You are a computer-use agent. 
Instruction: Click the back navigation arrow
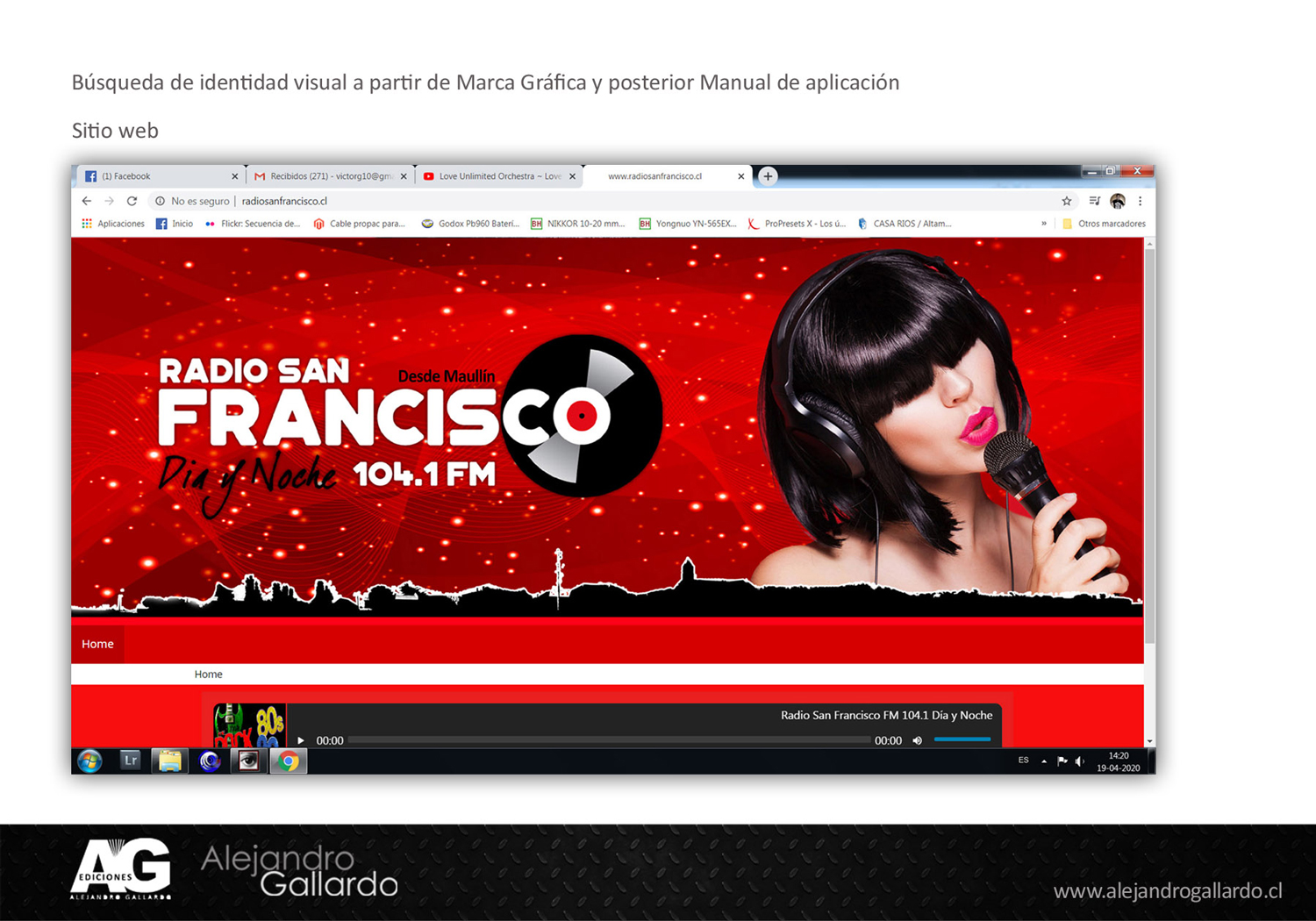[x=87, y=201]
